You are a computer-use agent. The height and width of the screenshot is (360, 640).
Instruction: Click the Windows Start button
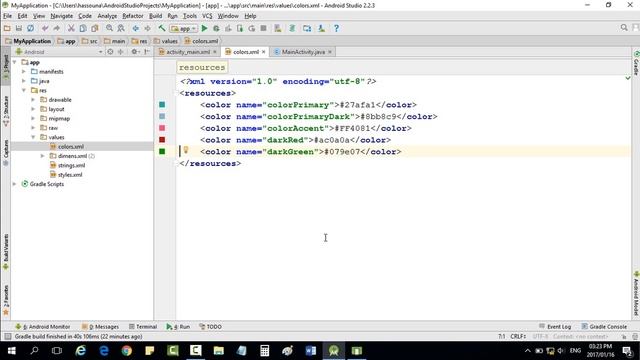(x=11, y=351)
